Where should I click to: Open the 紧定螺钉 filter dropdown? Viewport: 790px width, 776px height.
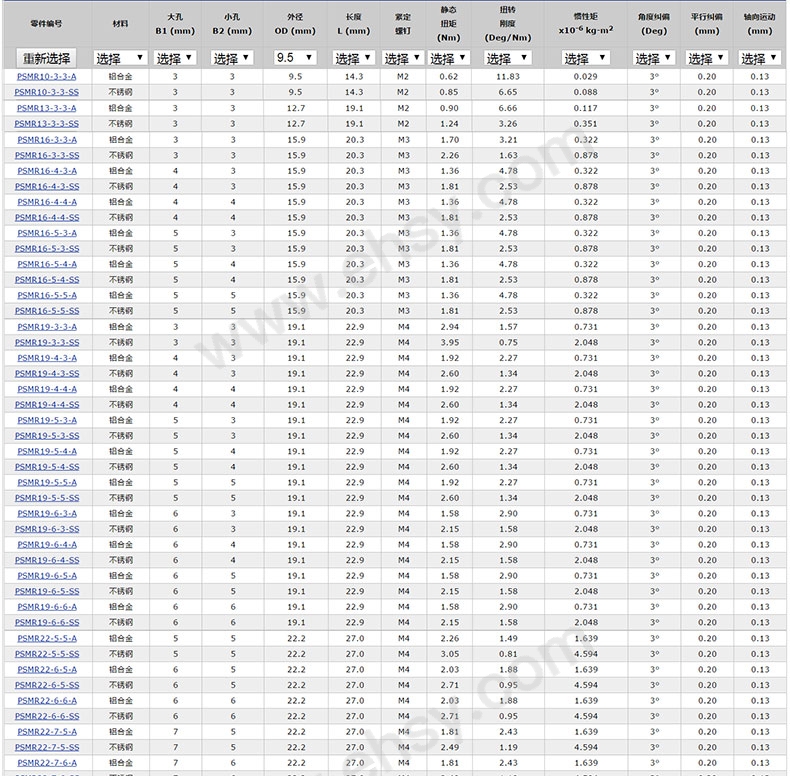pyautogui.click(x=403, y=58)
